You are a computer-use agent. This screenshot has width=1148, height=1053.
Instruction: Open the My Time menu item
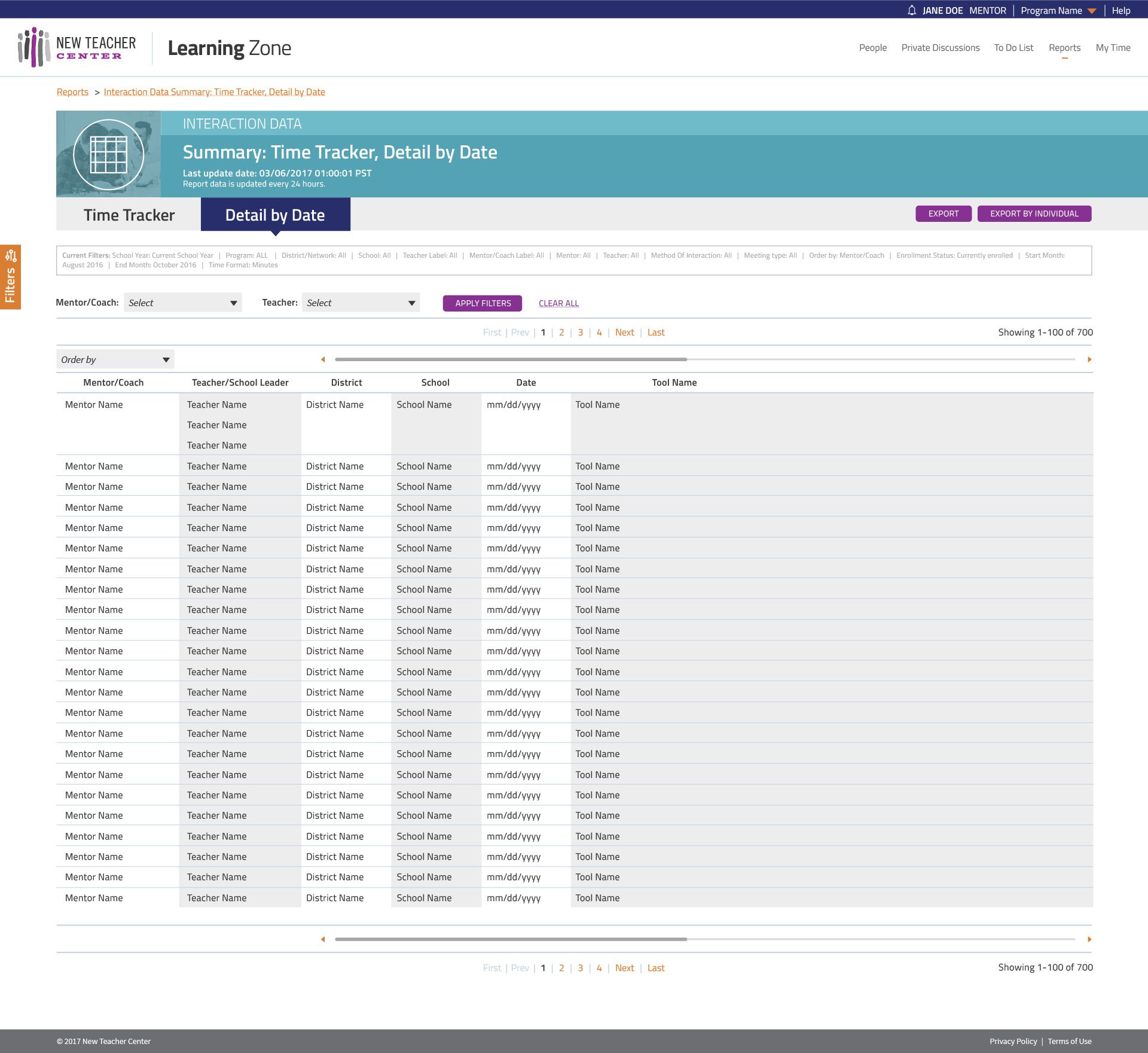pos(1113,48)
